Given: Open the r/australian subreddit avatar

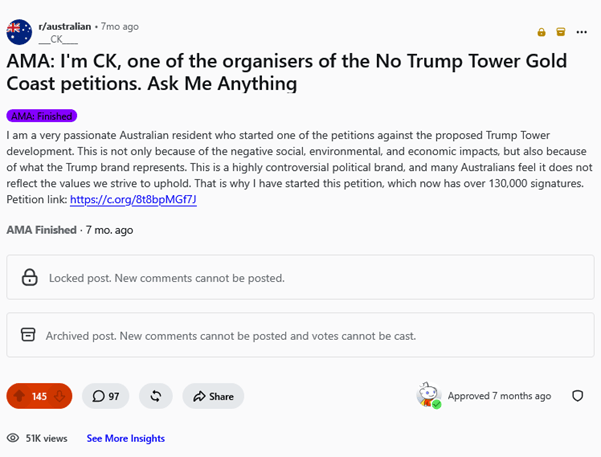Looking at the screenshot, I should pyautogui.click(x=19, y=32).
